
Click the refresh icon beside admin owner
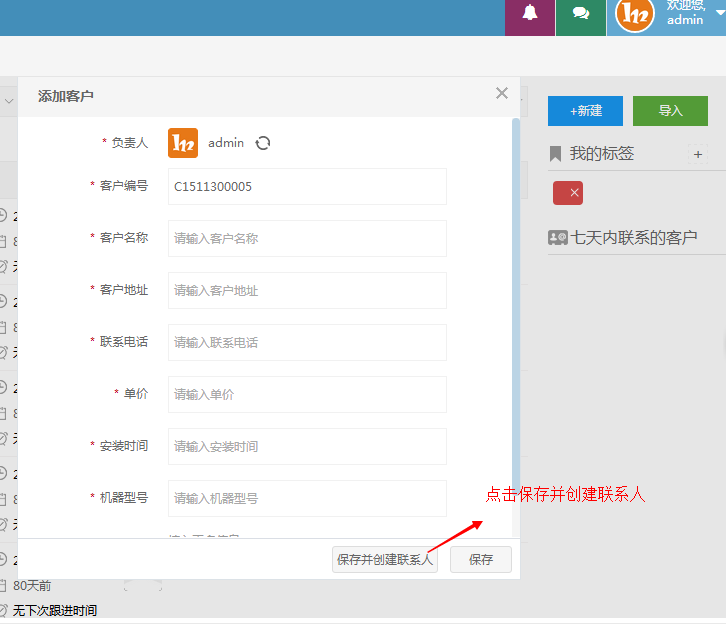coord(263,143)
